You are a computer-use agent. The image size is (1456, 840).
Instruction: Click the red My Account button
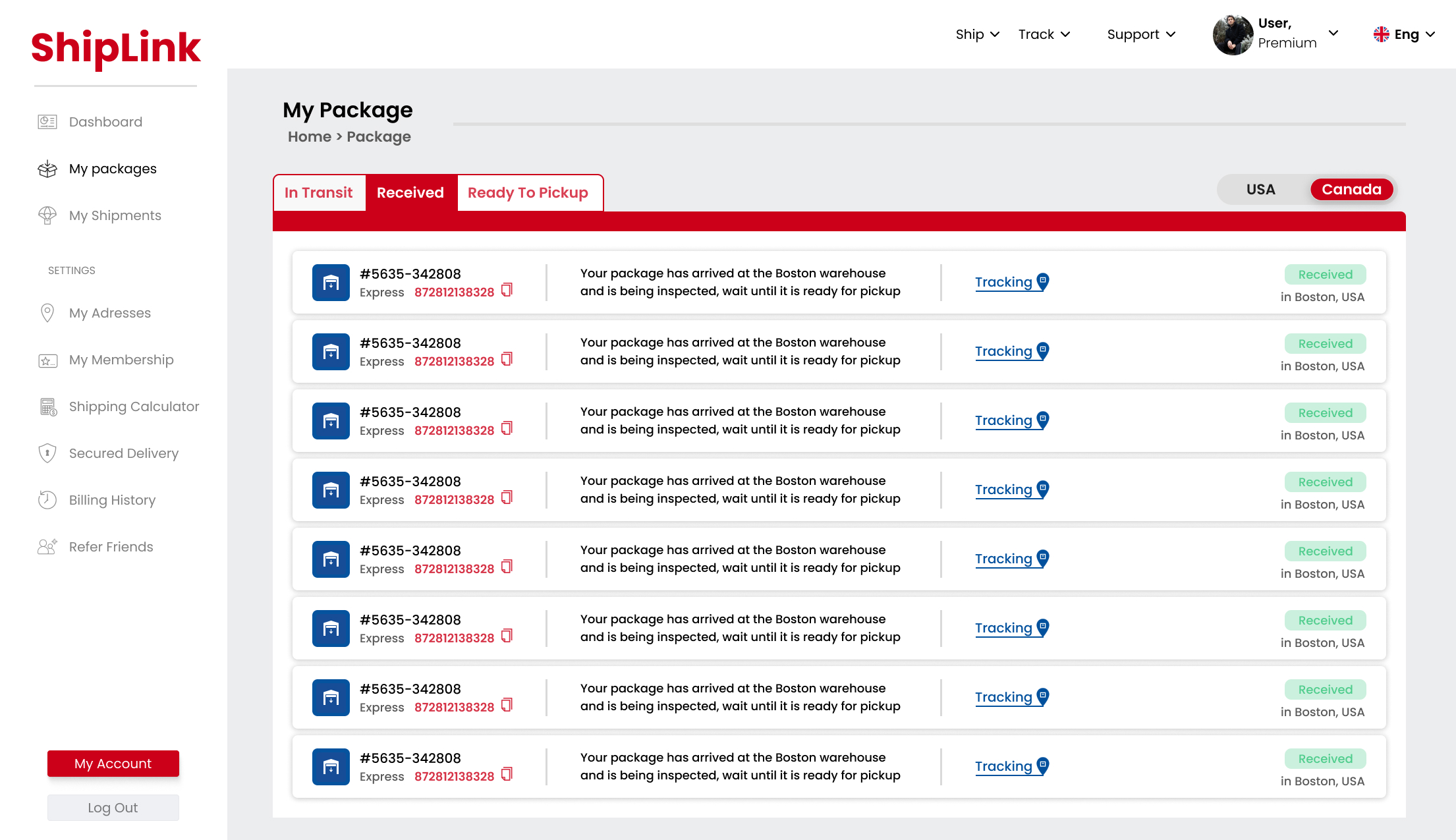pos(113,764)
